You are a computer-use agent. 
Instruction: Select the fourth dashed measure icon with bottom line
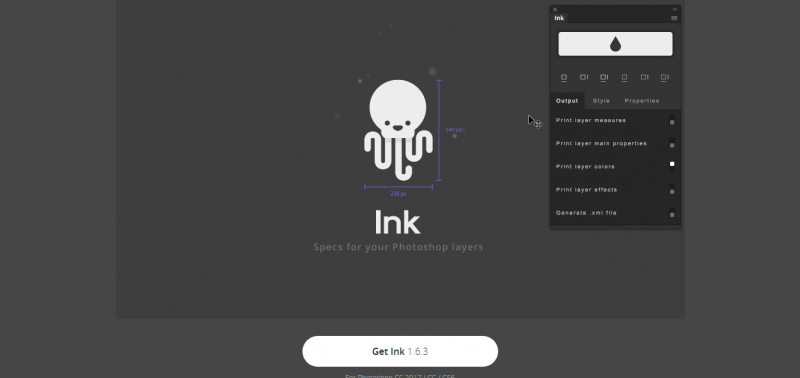[624, 78]
